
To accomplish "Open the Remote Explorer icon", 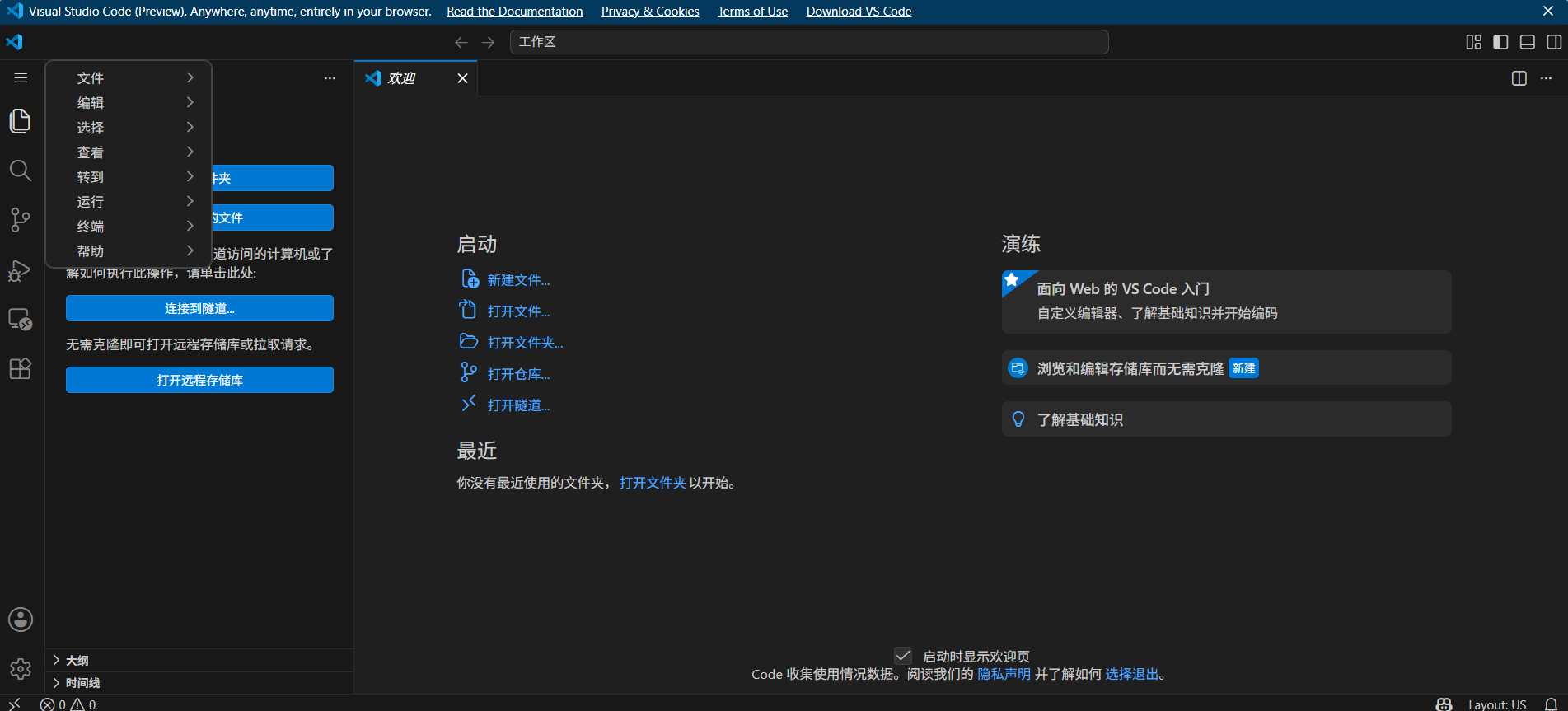I will (x=21, y=320).
